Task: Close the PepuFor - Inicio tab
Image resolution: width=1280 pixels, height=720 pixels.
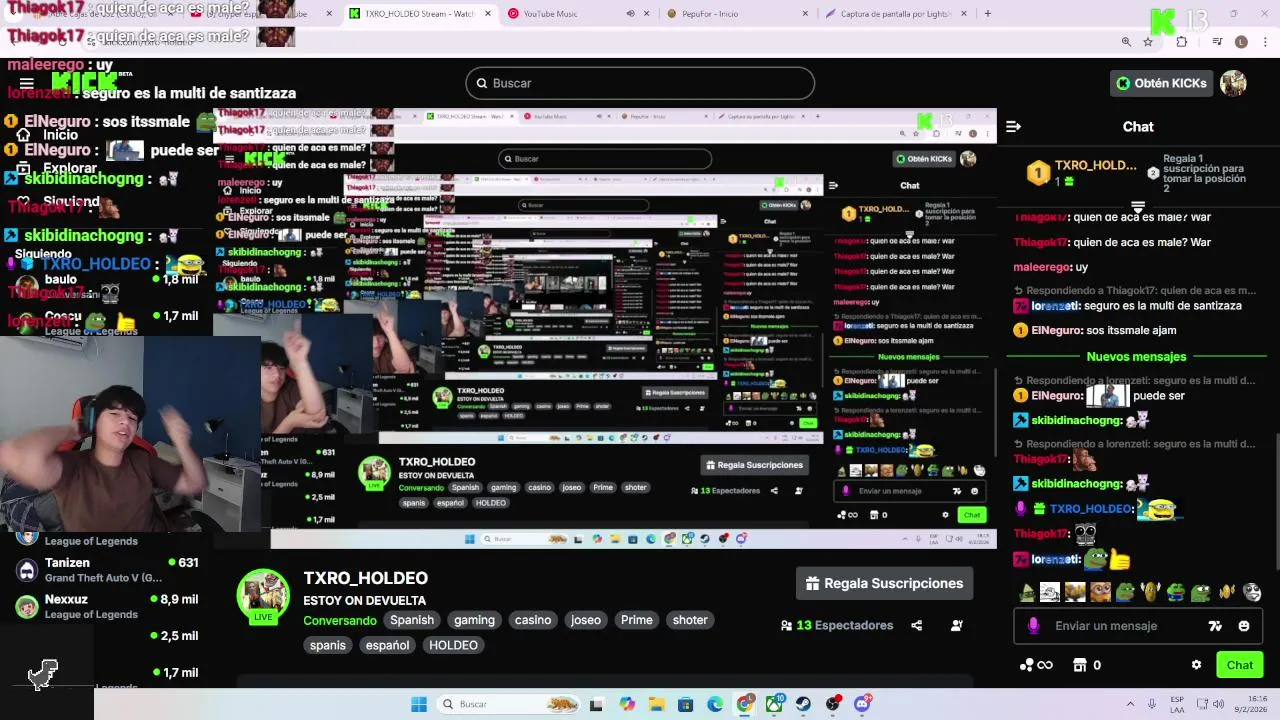Action: click(805, 14)
